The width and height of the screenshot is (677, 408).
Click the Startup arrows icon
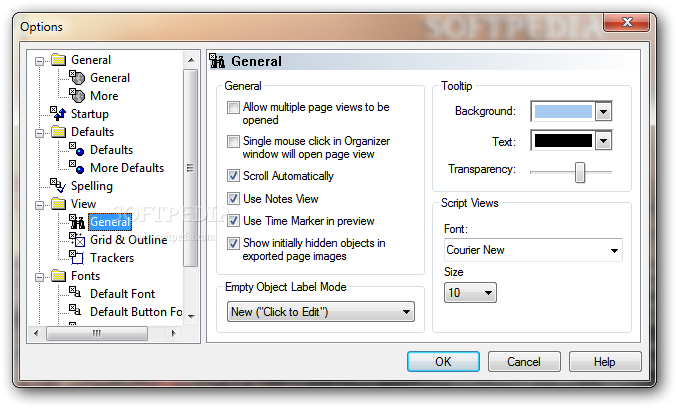[x=58, y=114]
